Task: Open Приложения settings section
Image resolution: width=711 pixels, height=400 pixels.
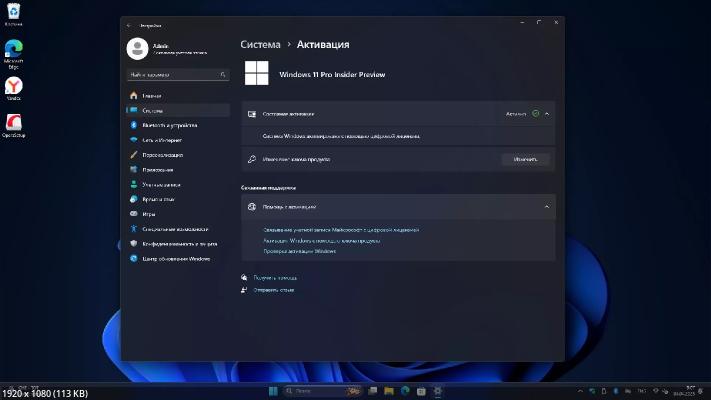Action: [178, 170]
